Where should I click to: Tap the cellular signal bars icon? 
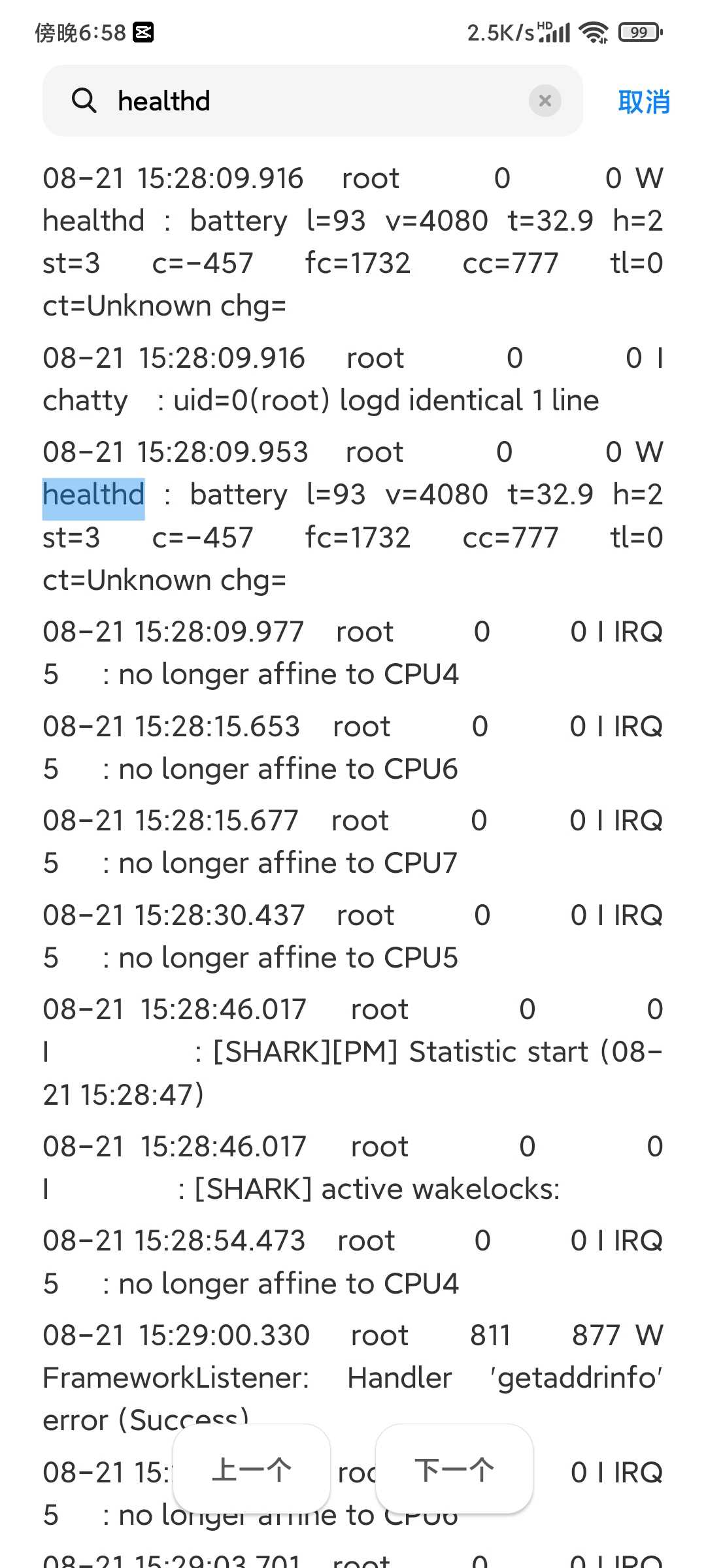555,32
